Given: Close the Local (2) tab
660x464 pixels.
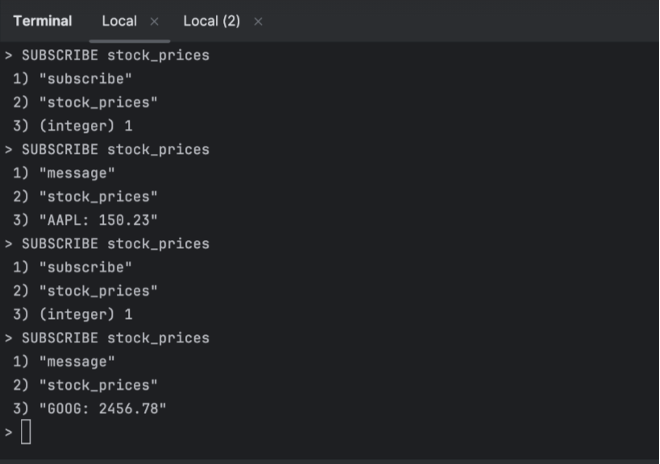Looking at the screenshot, I should coord(258,21).
